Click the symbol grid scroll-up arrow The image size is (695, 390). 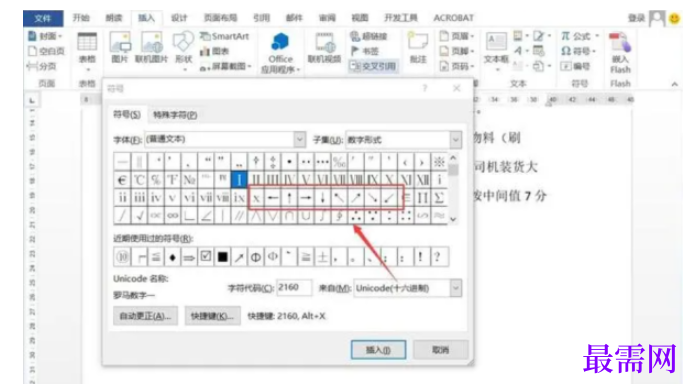tap(453, 158)
